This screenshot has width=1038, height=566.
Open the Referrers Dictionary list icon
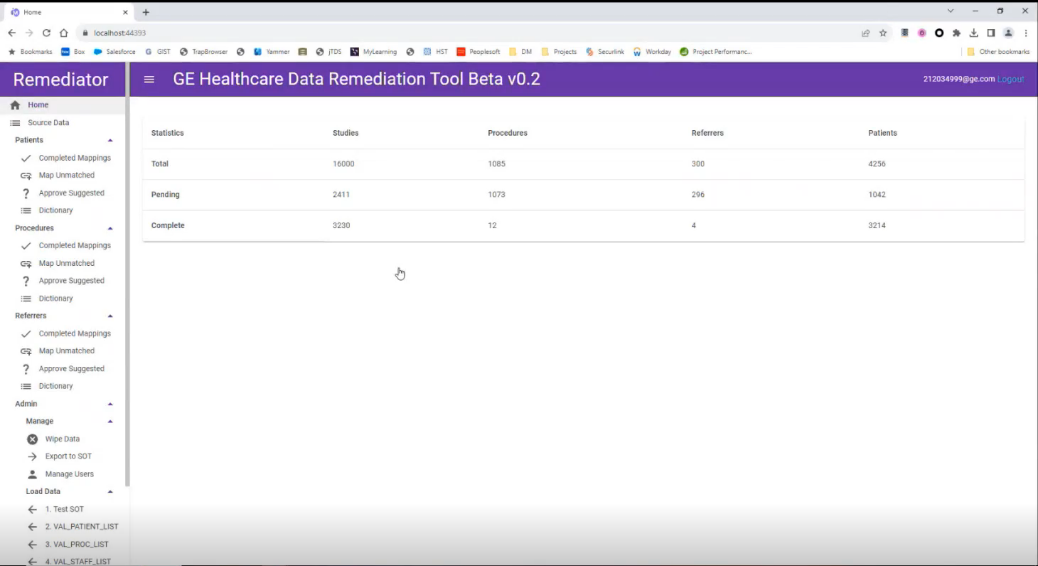(26, 387)
